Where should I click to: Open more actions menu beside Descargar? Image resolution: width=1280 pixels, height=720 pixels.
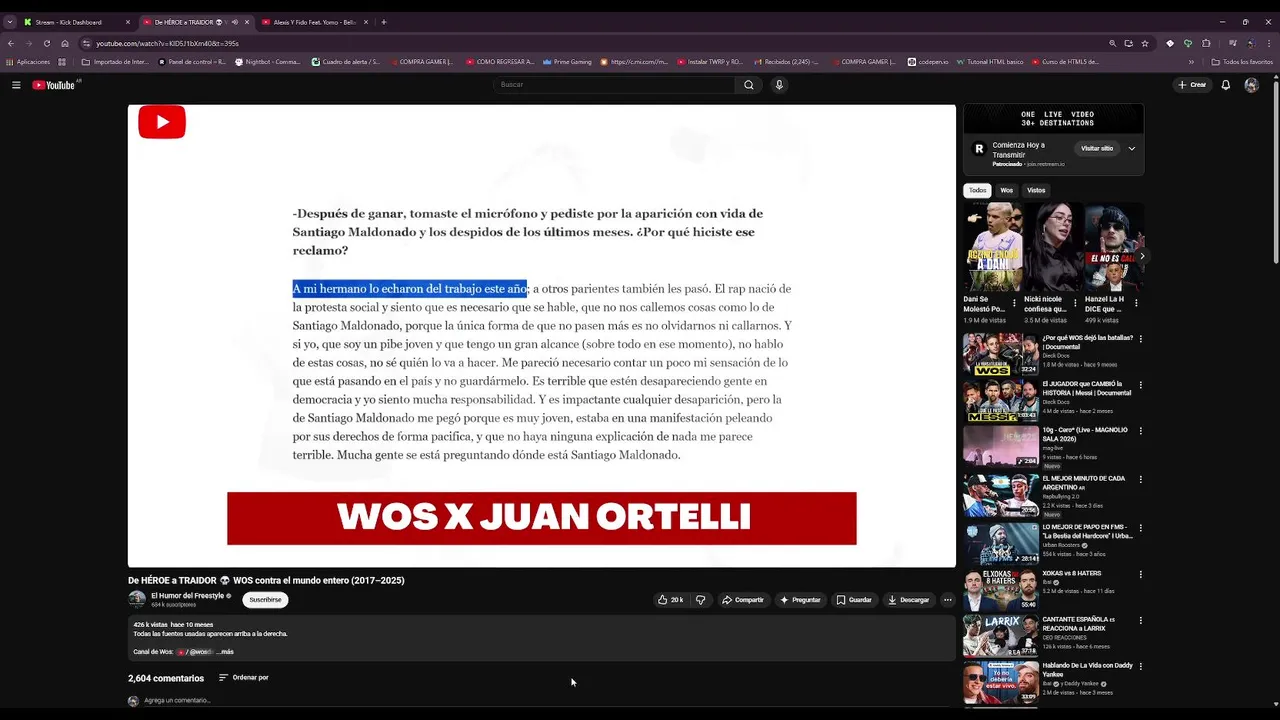coord(947,600)
